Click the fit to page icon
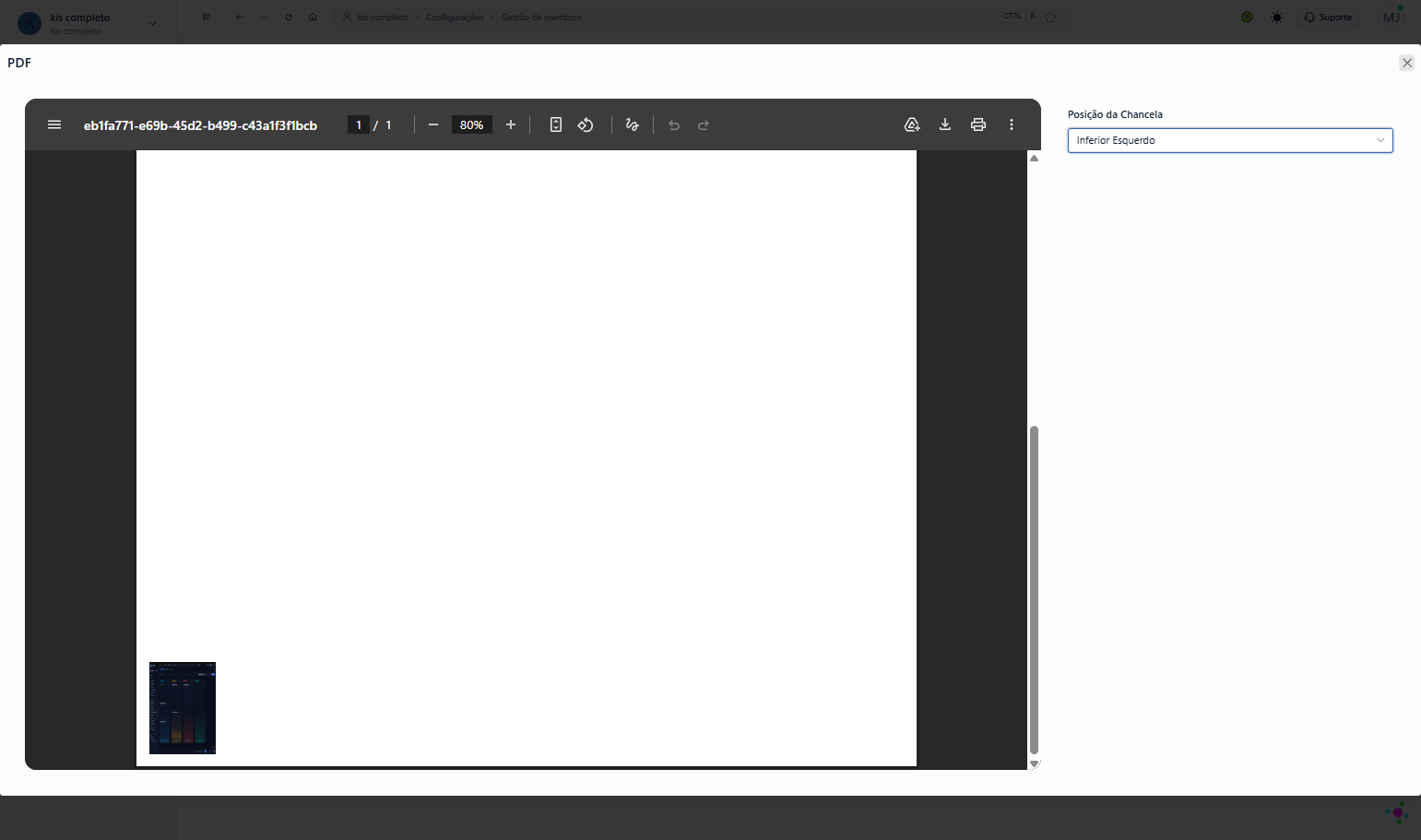1421x840 pixels. [556, 124]
